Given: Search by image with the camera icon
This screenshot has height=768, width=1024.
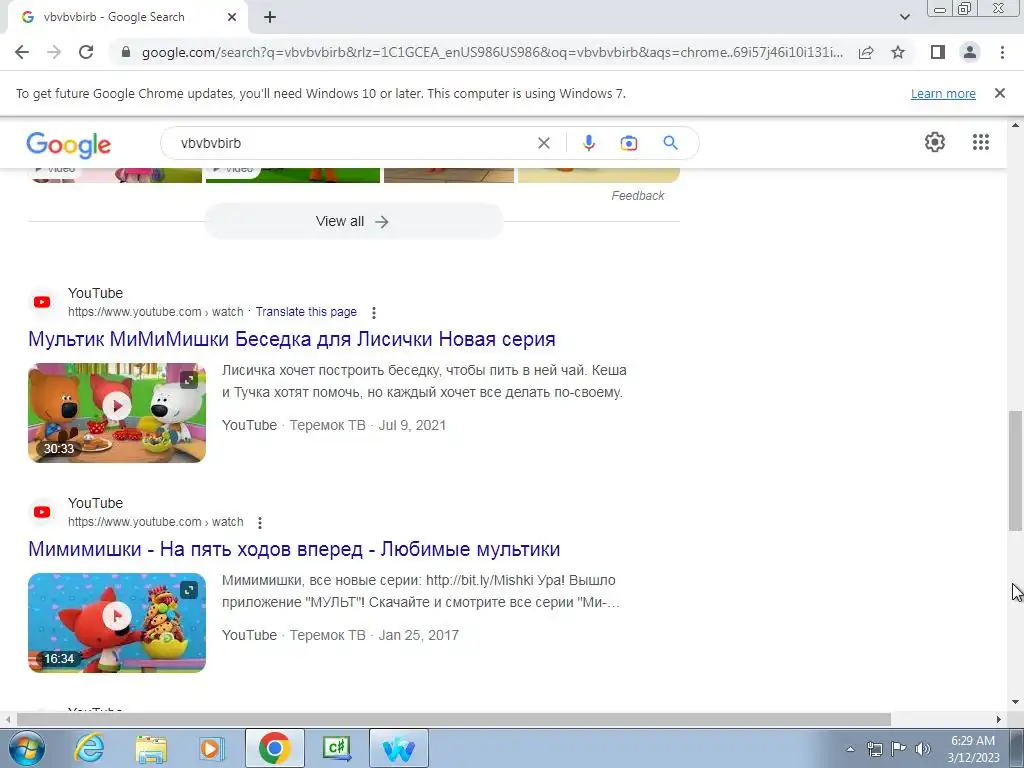Looking at the screenshot, I should pyautogui.click(x=628, y=143).
